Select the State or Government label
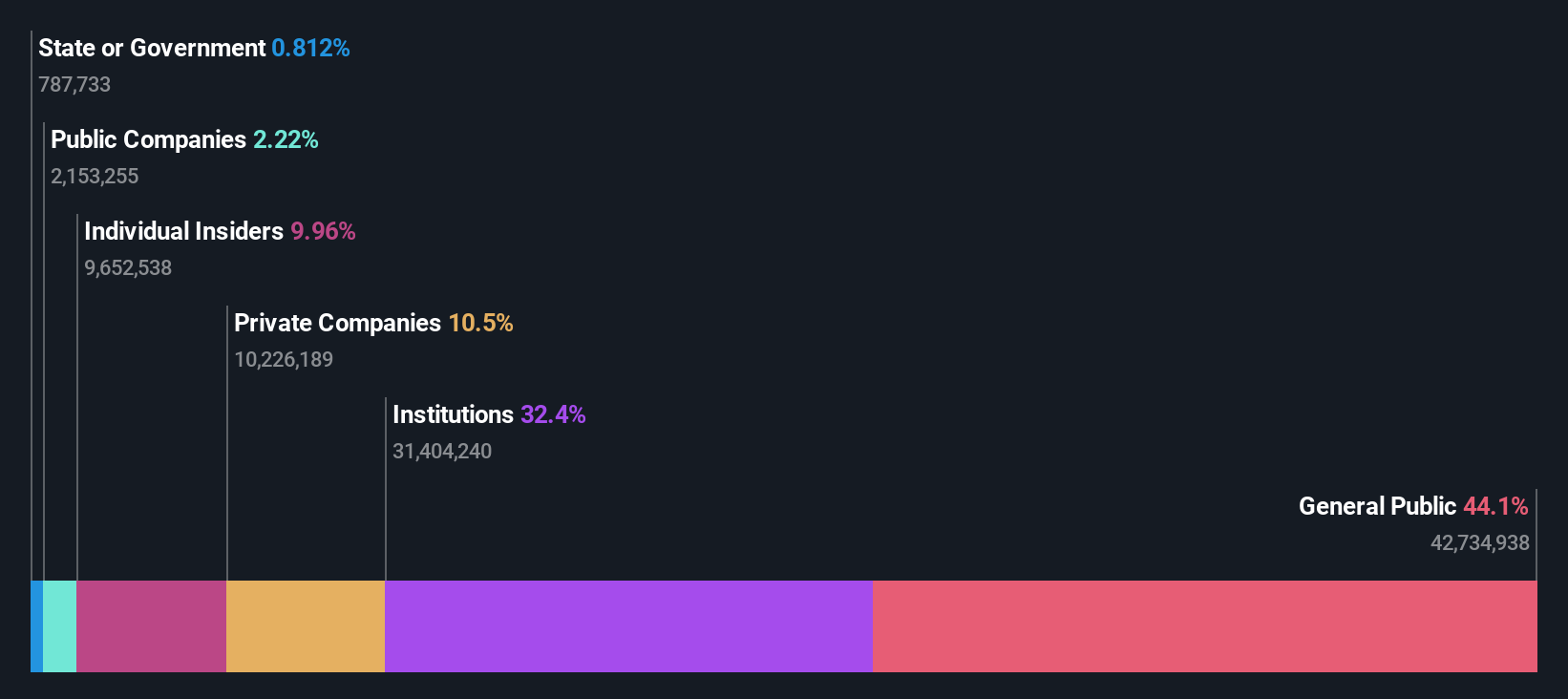The image size is (1568, 699). pos(152,48)
